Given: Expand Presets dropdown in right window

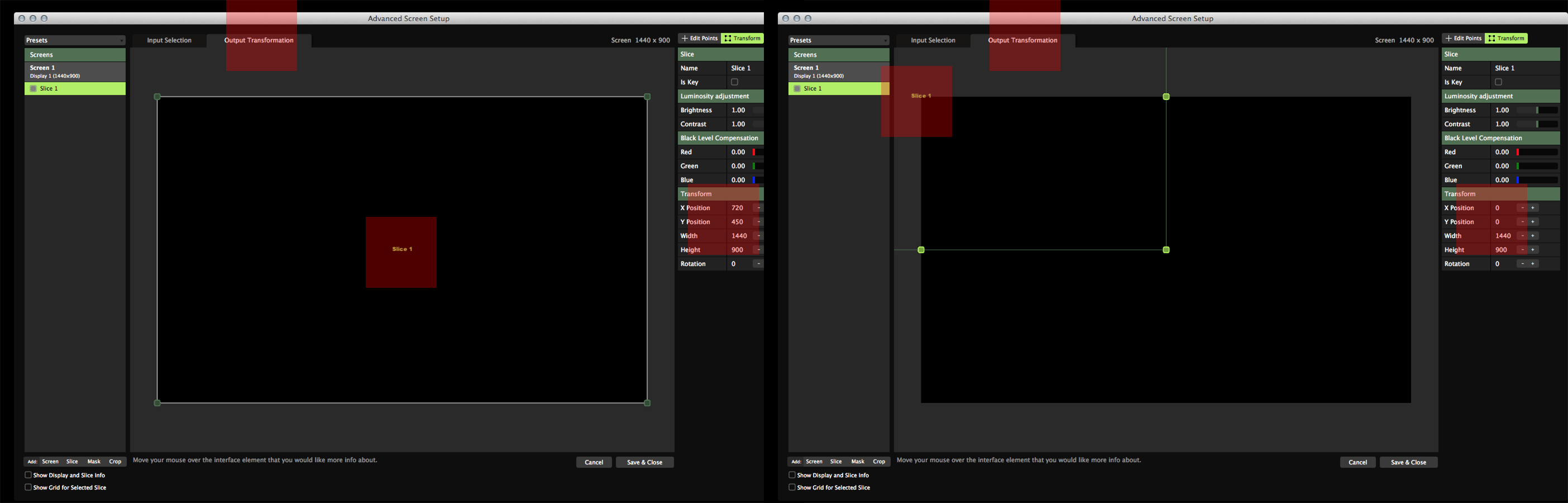Looking at the screenshot, I should click(838, 40).
